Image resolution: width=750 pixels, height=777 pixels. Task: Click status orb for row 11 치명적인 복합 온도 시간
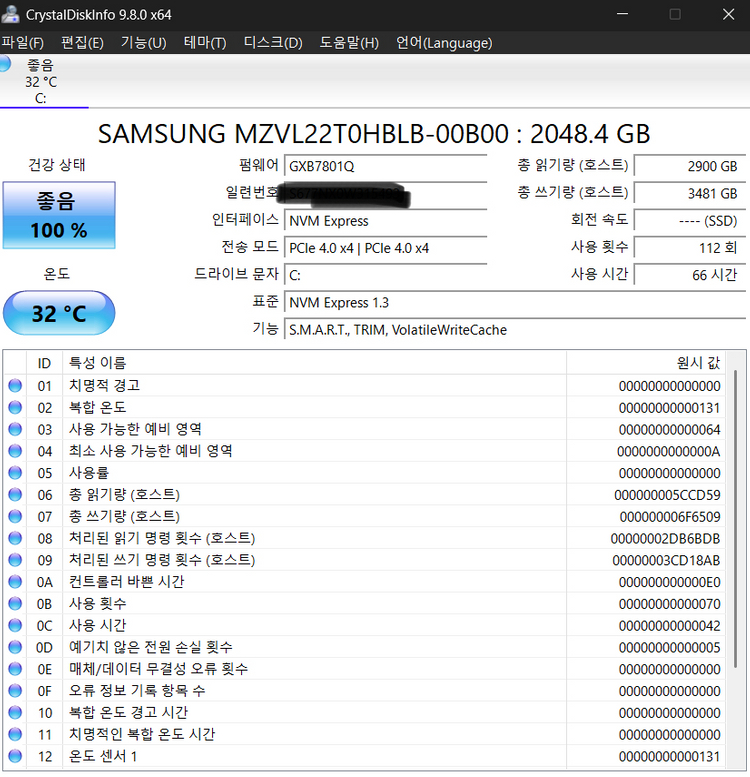pyautogui.click(x=15, y=734)
